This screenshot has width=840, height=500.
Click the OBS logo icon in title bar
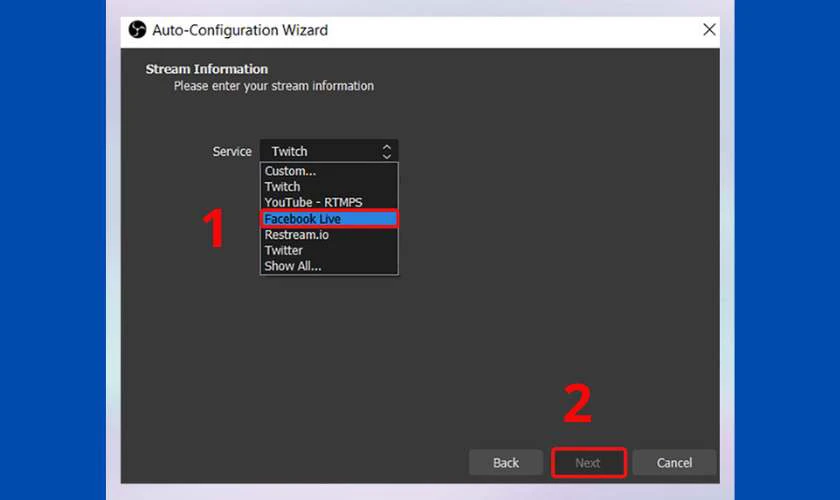click(137, 29)
